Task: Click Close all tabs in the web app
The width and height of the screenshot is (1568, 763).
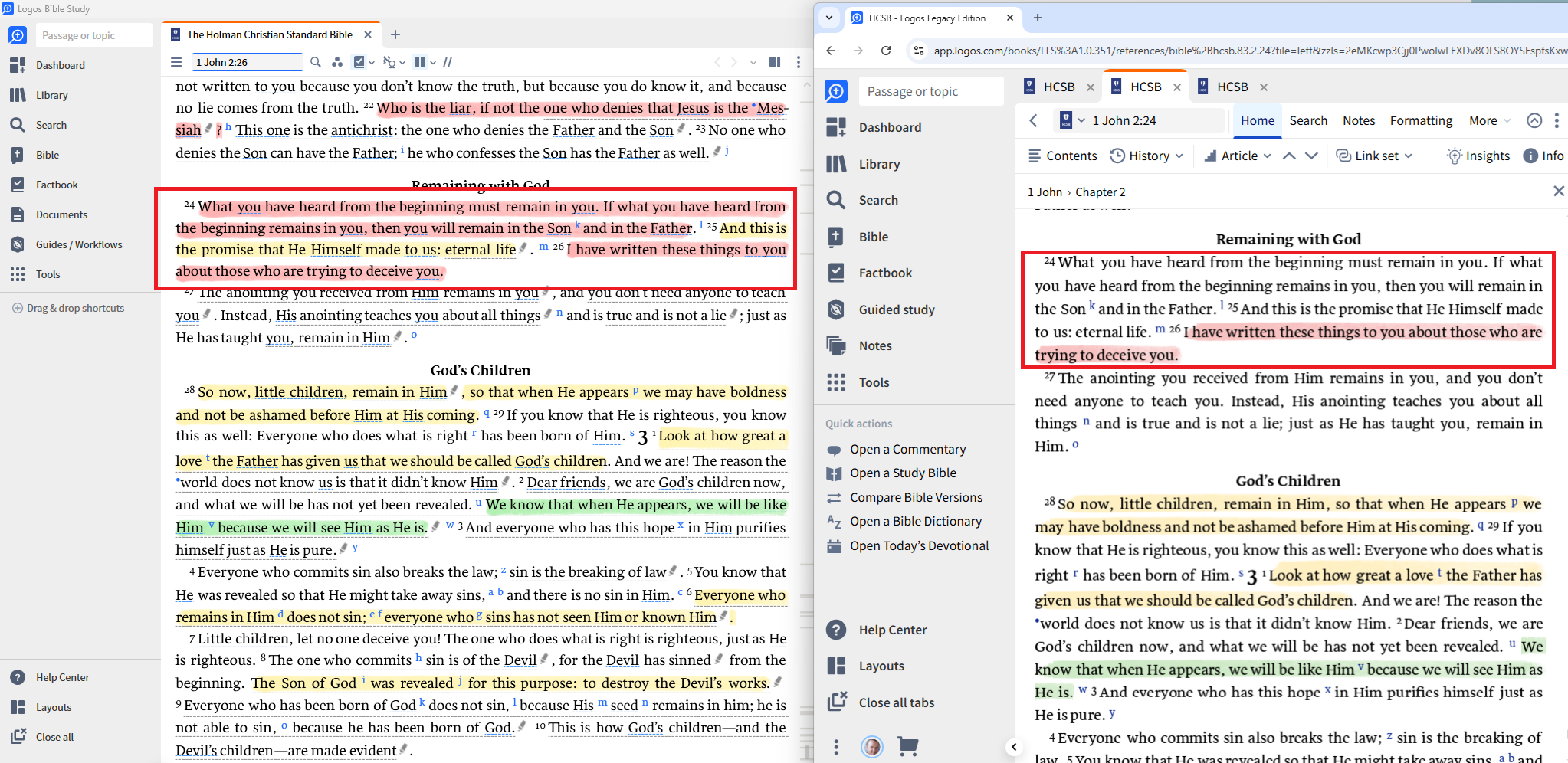Action: pos(881,702)
